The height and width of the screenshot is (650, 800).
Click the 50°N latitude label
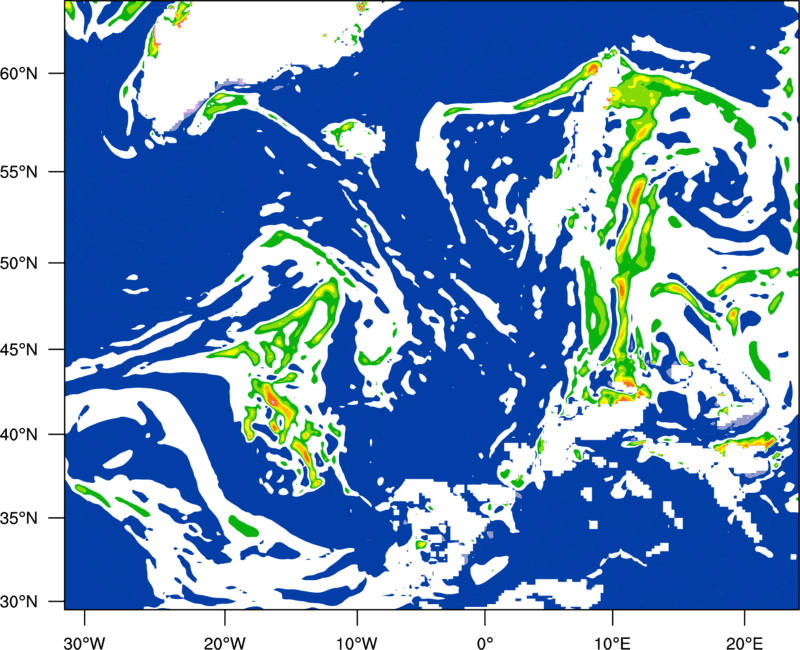click(19, 263)
